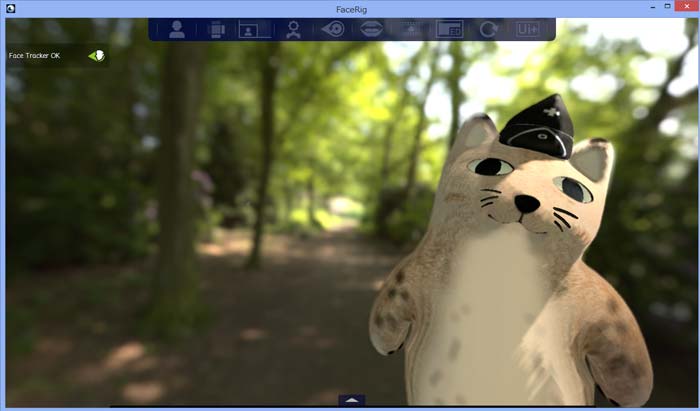Expand the bottom panel up arrow
700x411 pixels.
tap(352, 400)
